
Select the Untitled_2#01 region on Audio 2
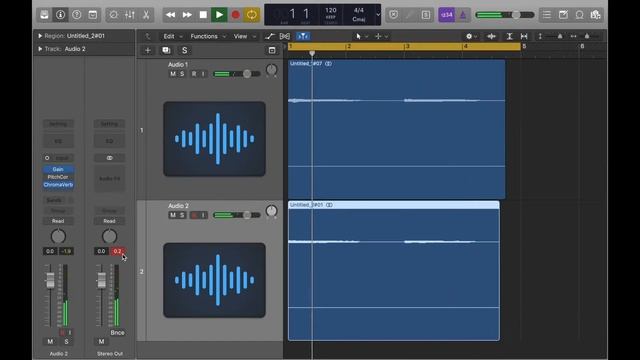coord(393,271)
